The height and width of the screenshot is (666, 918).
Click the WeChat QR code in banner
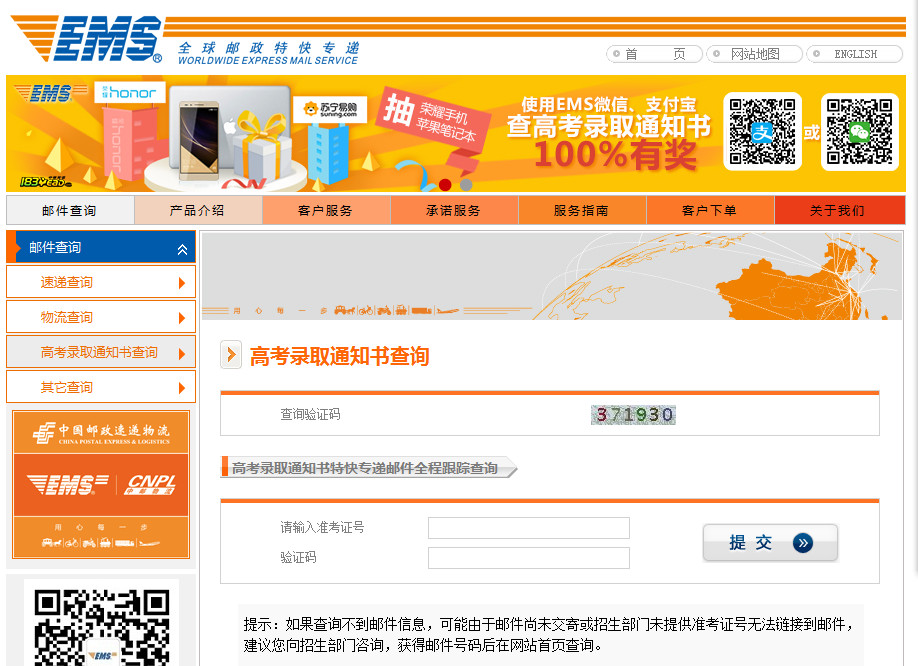859,132
